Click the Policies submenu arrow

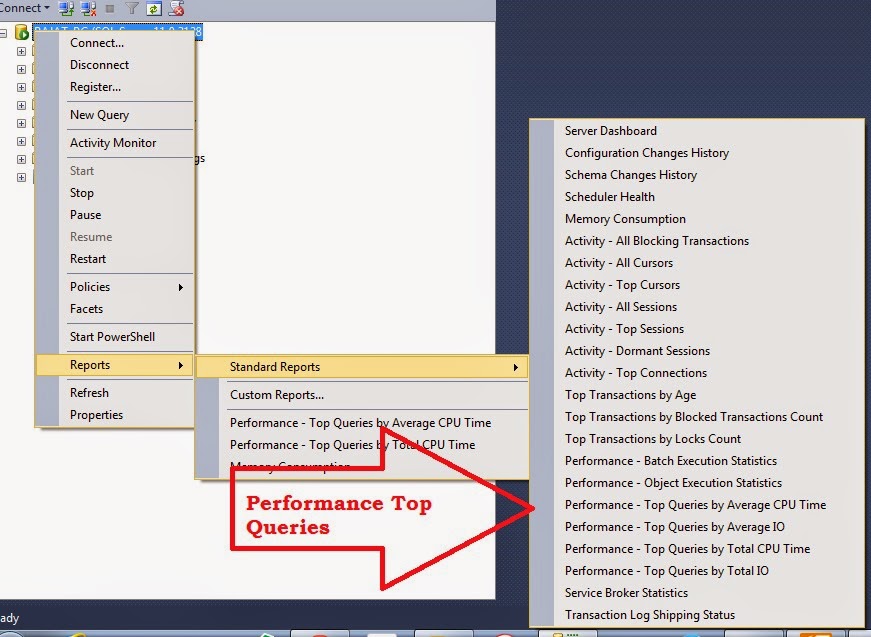(181, 287)
